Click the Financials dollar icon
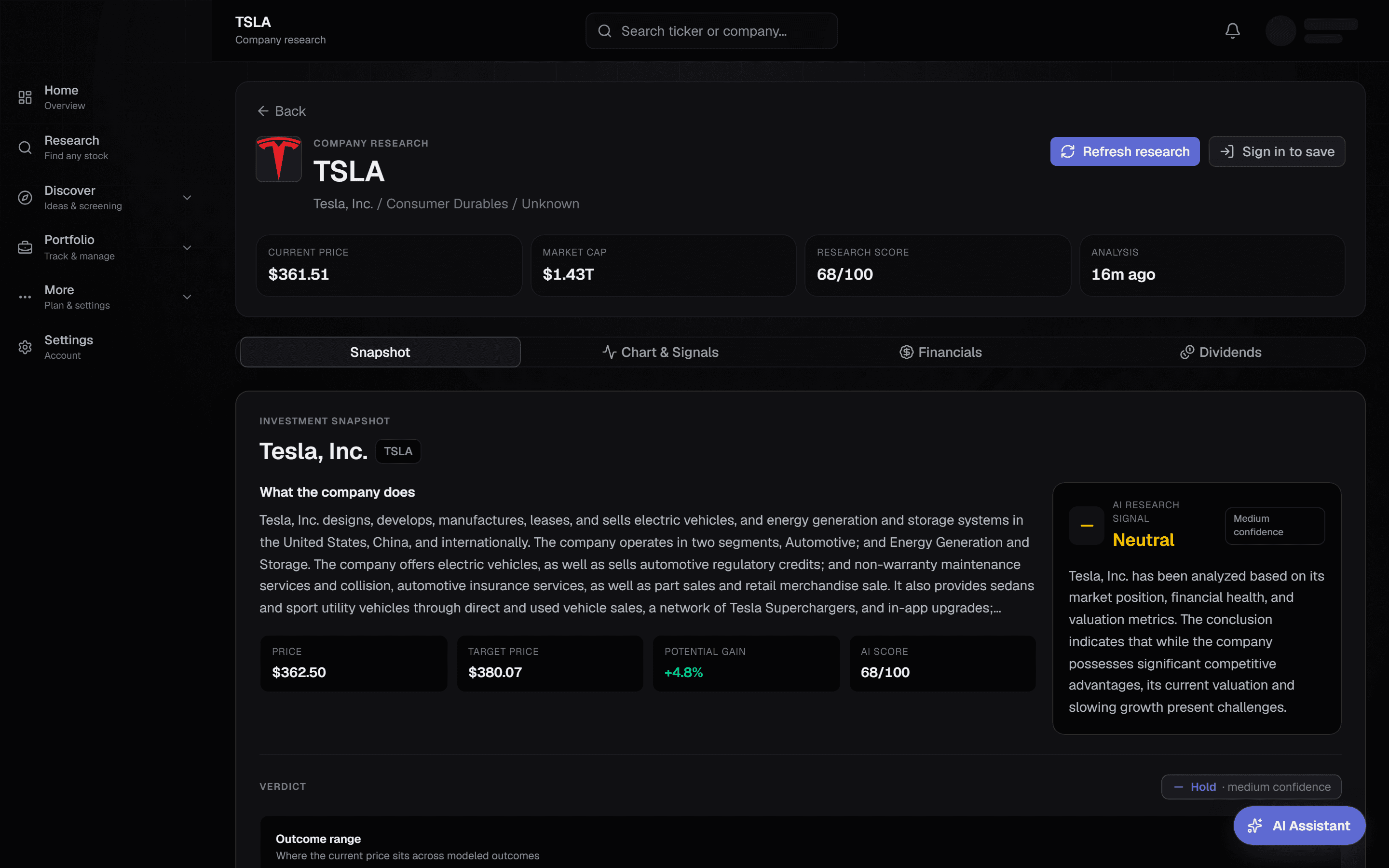1389x868 pixels. point(906,352)
